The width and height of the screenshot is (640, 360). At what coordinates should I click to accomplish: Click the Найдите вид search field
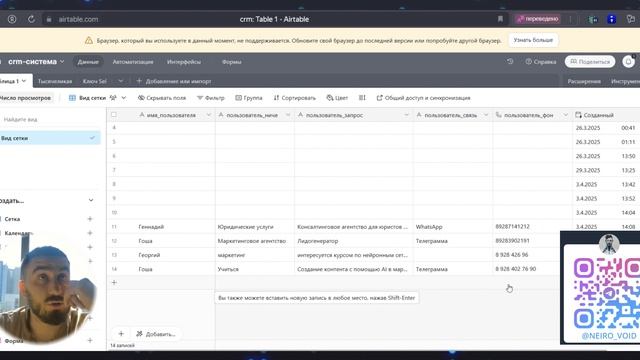click(49, 120)
